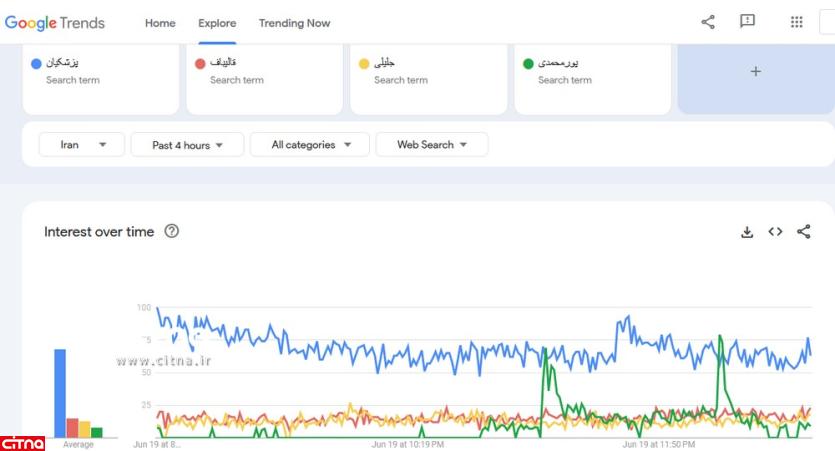
Task: Add a comparison term with plus button
Action: pyautogui.click(x=755, y=72)
